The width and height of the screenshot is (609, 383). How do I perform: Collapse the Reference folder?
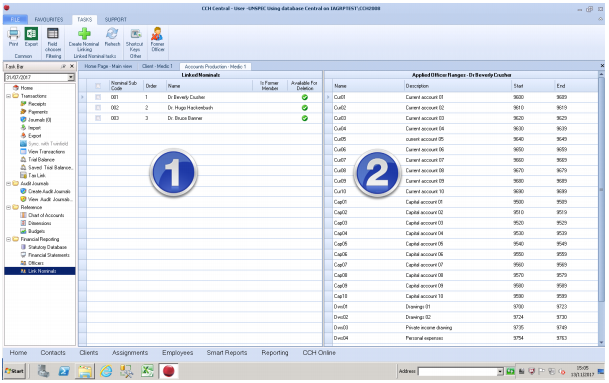pos(9,207)
